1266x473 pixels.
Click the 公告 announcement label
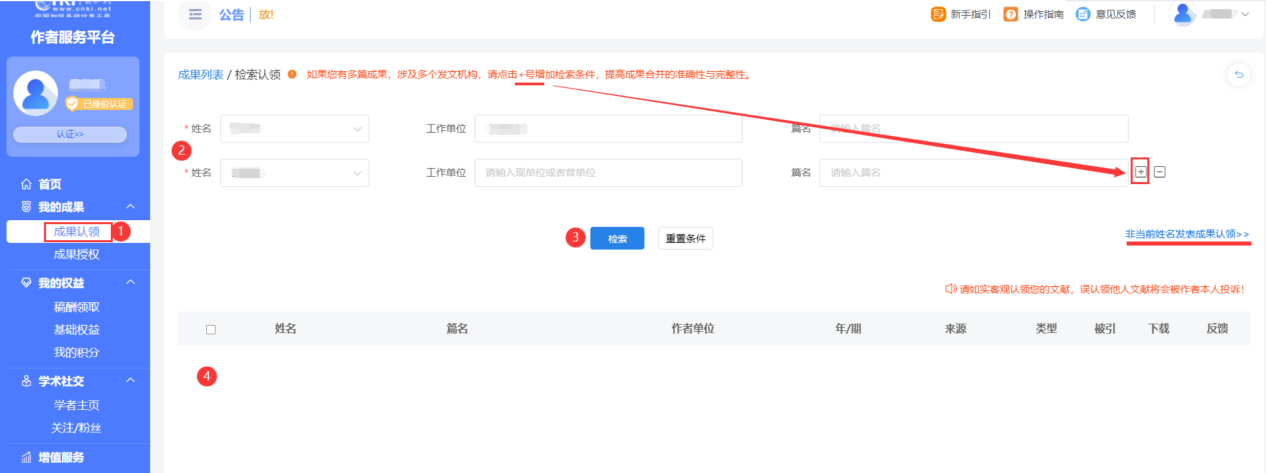pyautogui.click(x=230, y=14)
